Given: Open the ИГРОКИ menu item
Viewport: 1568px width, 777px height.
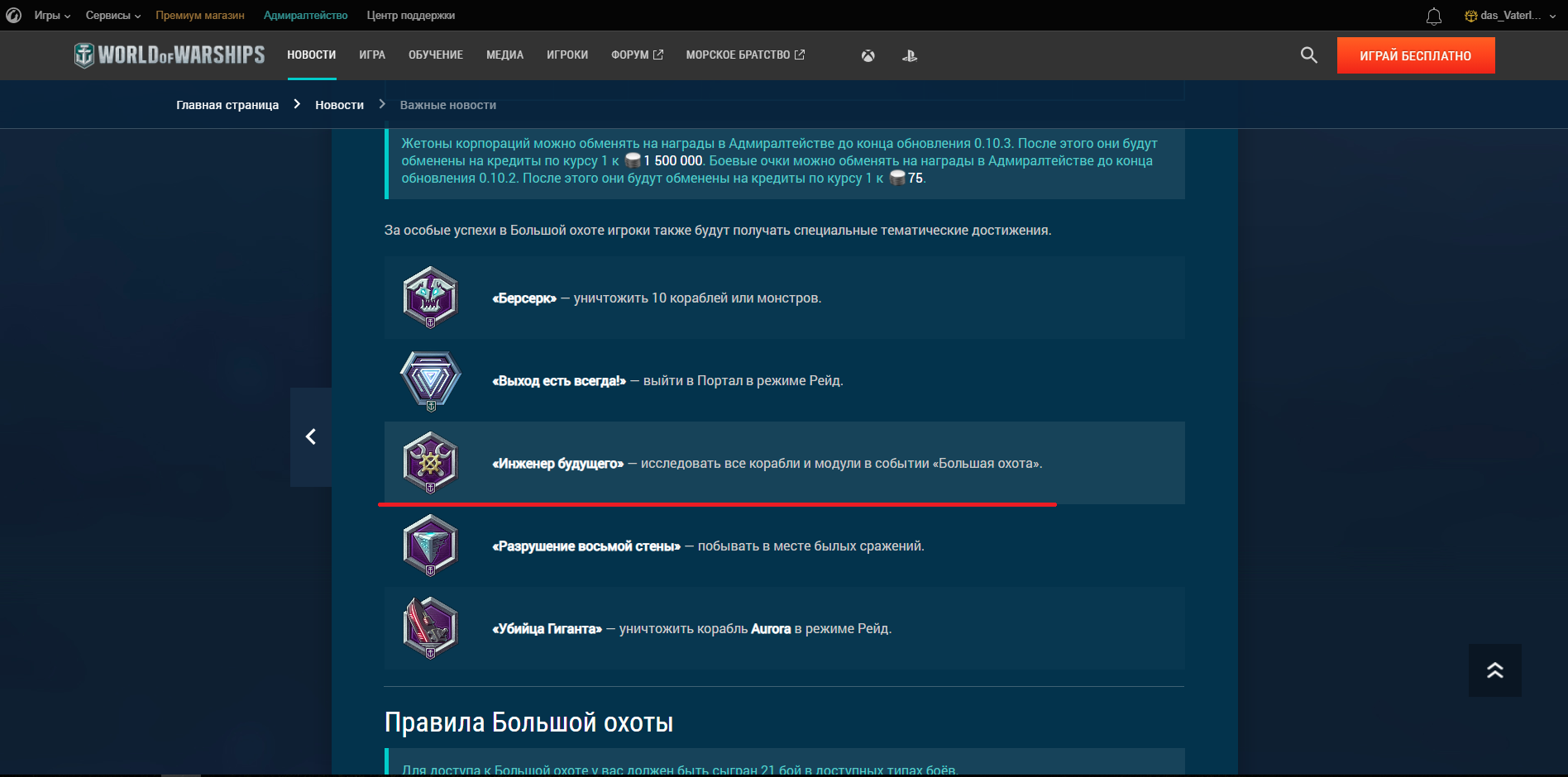Looking at the screenshot, I should tap(567, 55).
